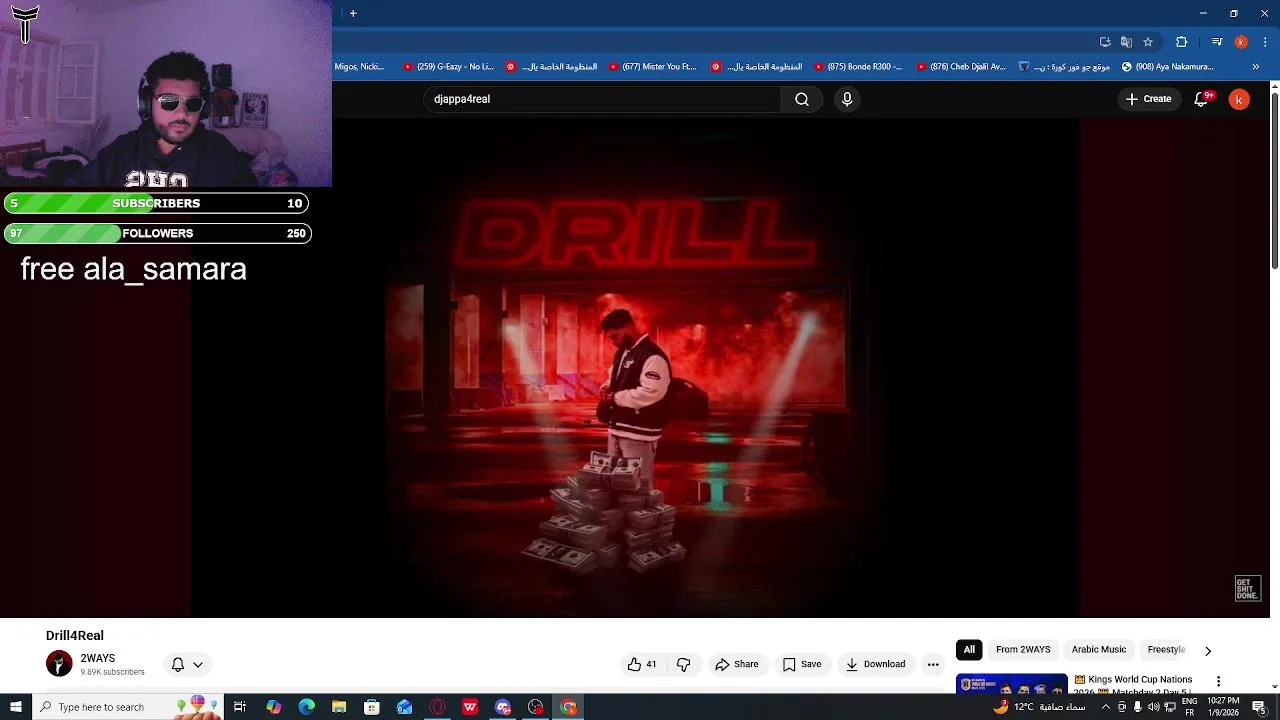The image size is (1280, 720).
Task: Open WPS Office from taskbar
Action: point(470,707)
